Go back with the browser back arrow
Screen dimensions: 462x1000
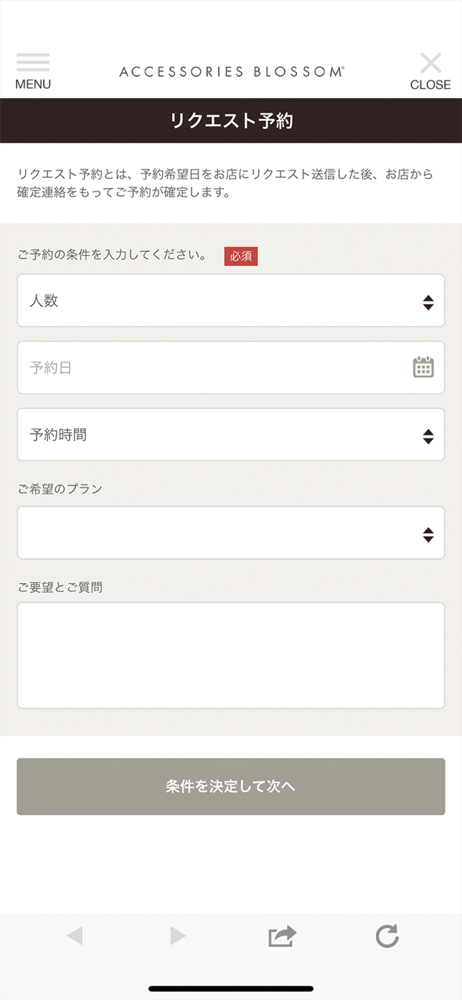(75, 936)
